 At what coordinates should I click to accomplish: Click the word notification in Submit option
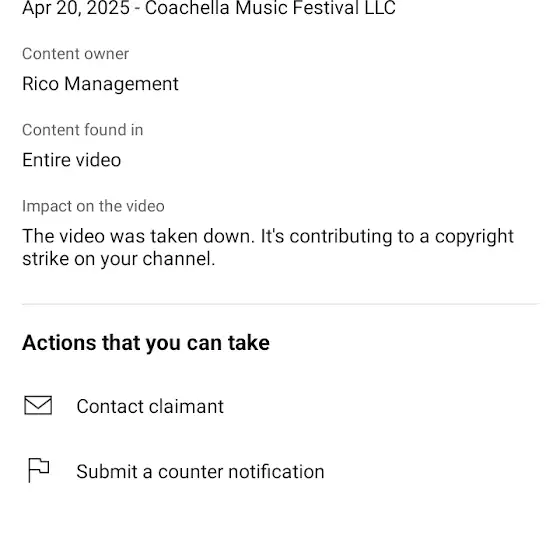pos(276,471)
